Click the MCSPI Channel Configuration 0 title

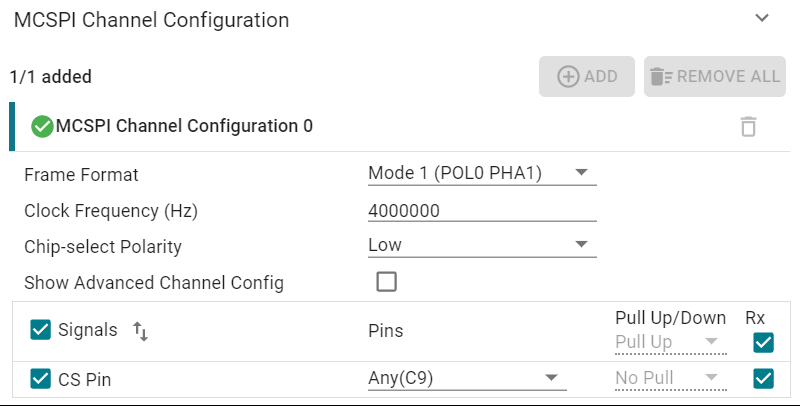185,126
